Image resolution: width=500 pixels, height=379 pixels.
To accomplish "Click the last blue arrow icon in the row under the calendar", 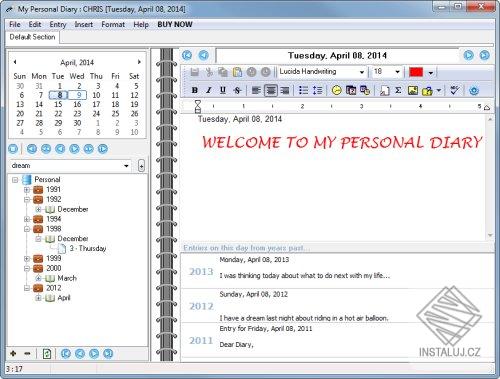I will (x=103, y=149).
